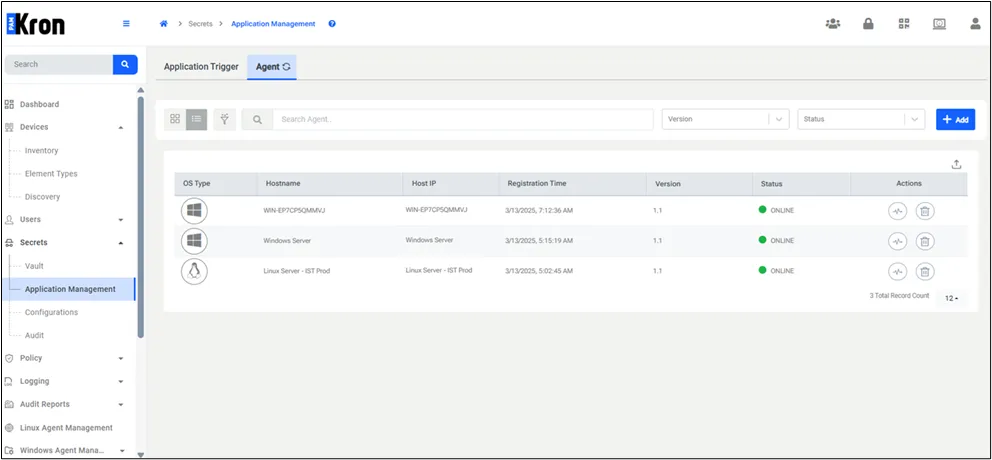Open the user profile icon
Image resolution: width=992 pixels, height=460 pixels.
975,24
